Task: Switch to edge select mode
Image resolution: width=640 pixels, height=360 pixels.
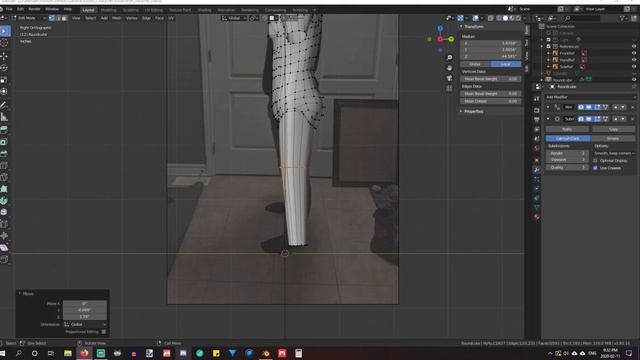Action: [58, 18]
